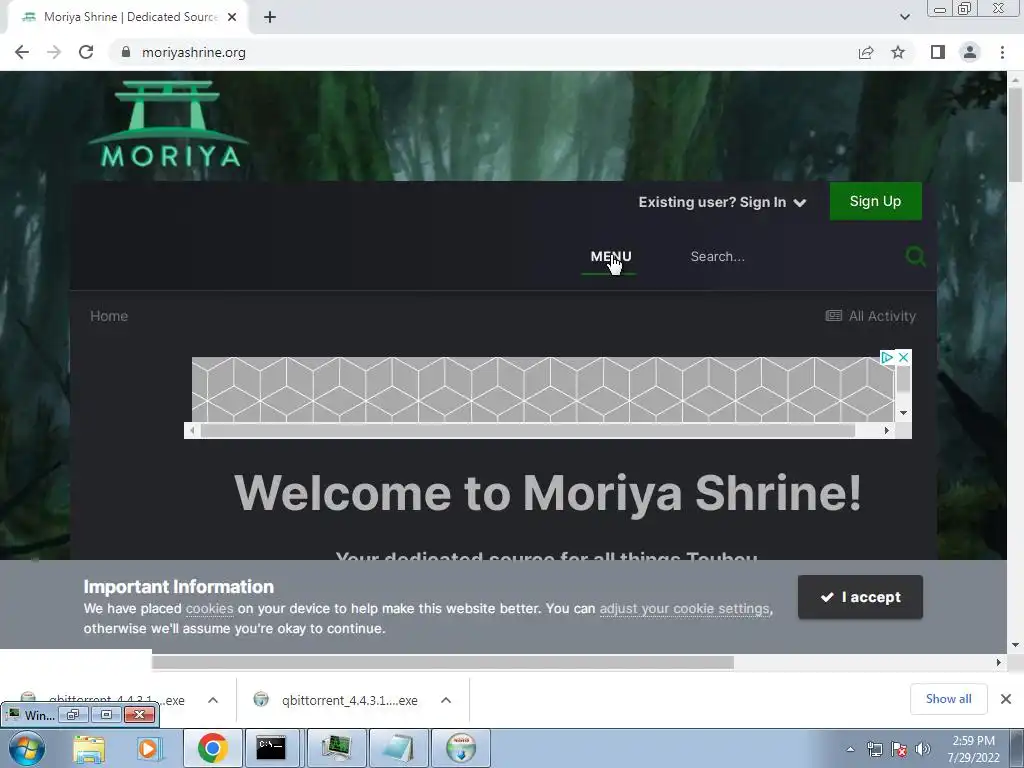Screen dimensions: 1024x768
Task: Click the ad's horizontal scrollbar left arrow
Action: click(192, 430)
